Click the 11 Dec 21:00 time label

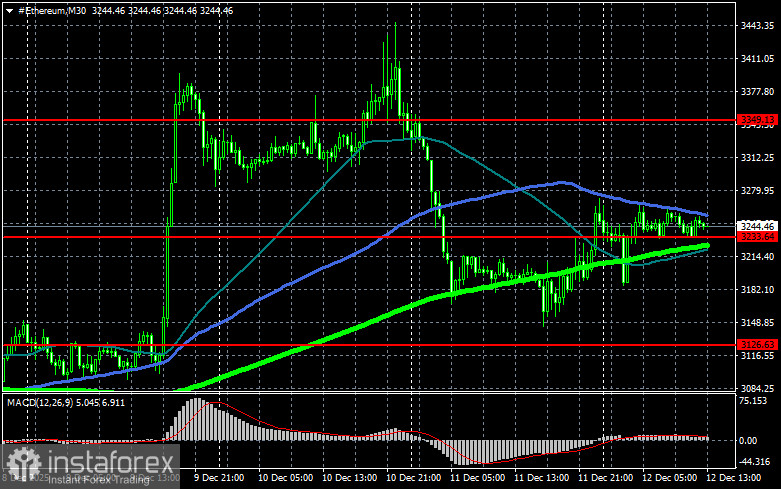pos(605,478)
